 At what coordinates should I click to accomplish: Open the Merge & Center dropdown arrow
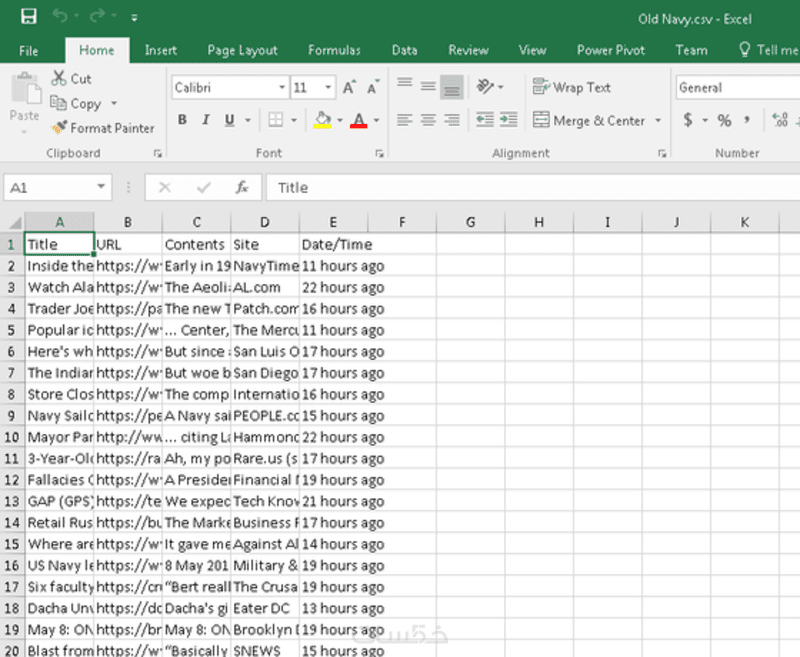tap(658, 120)
